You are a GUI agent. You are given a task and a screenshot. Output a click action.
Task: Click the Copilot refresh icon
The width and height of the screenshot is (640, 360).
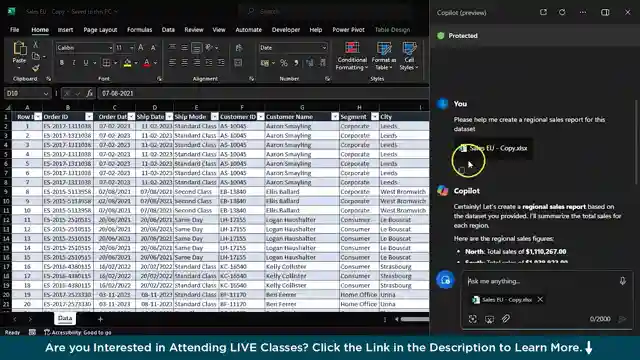(562, 12)
